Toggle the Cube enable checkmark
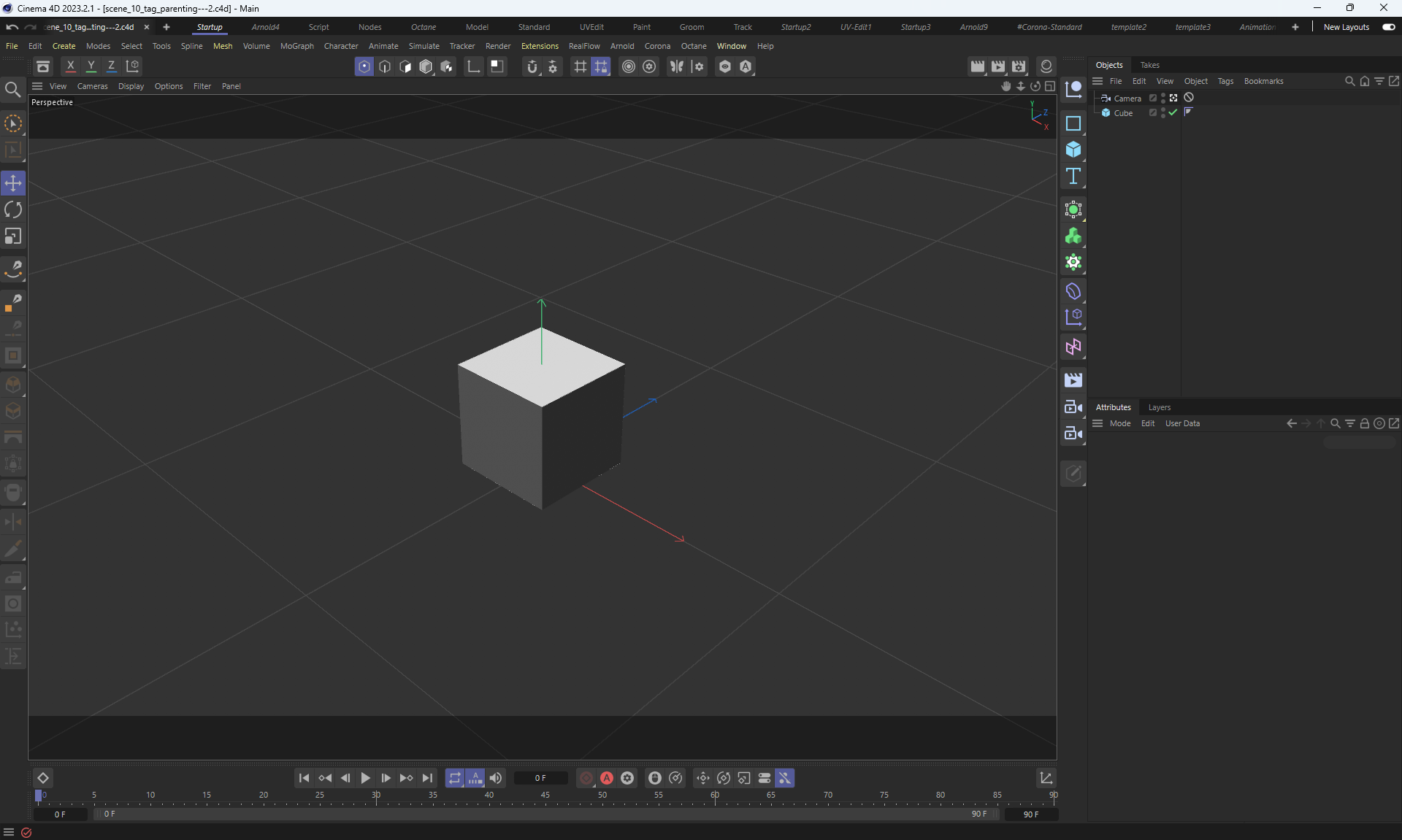 (1173, 113)
